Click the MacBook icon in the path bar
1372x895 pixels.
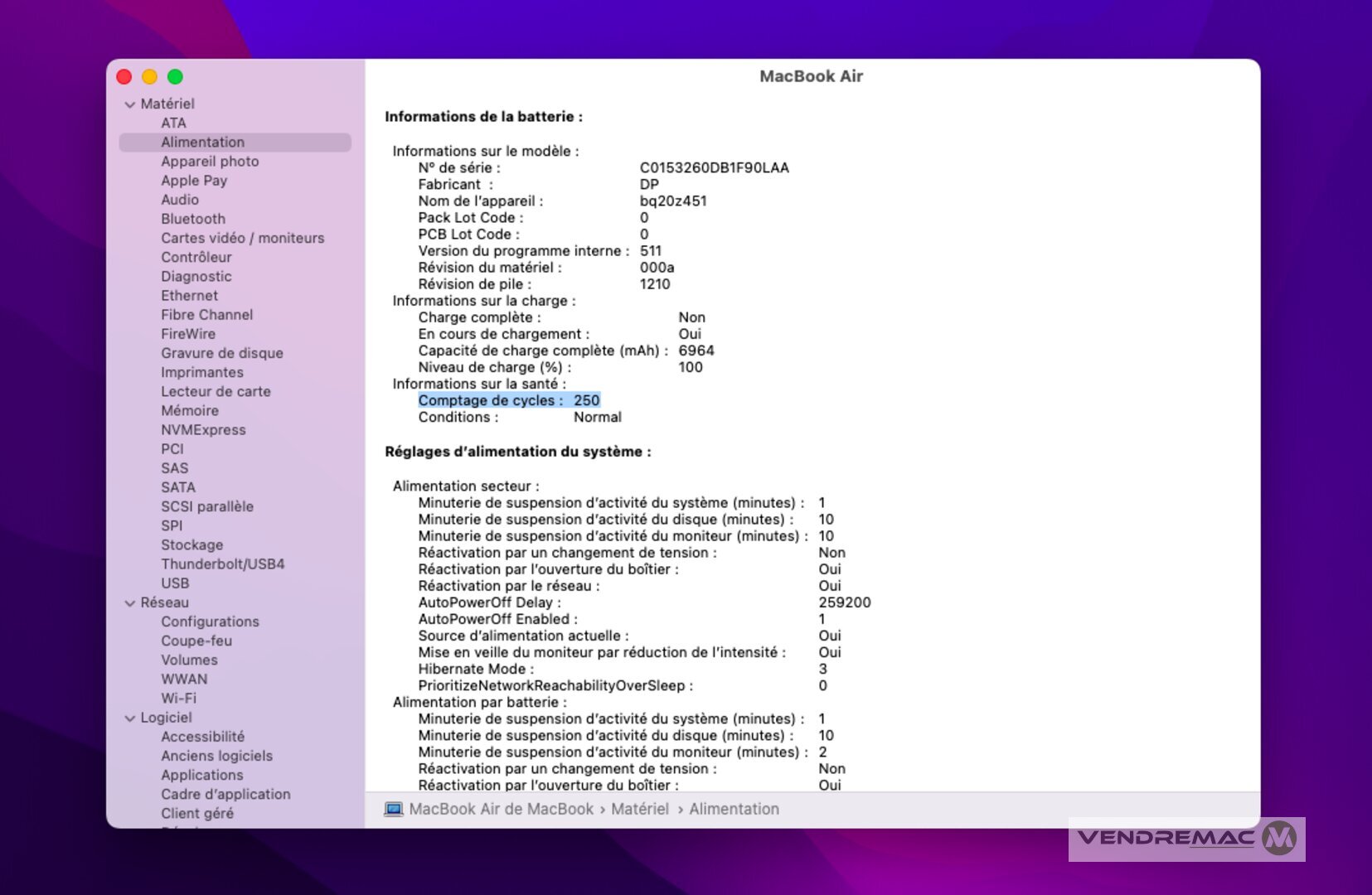393,809
